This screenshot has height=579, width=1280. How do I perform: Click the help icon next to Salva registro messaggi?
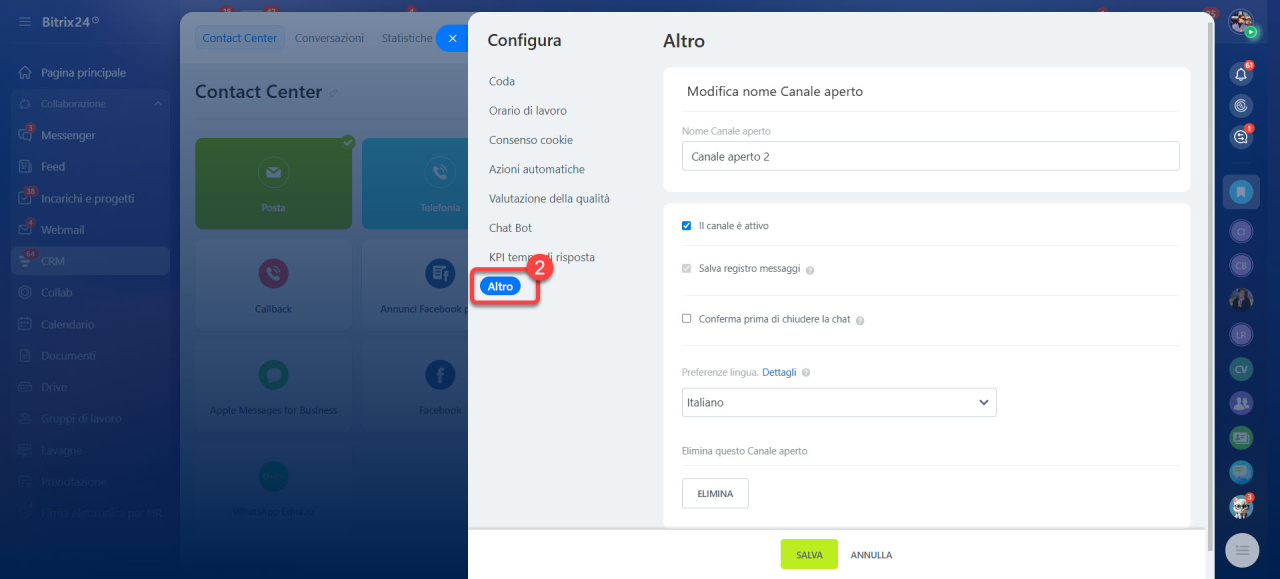click(x=810, y=270)
